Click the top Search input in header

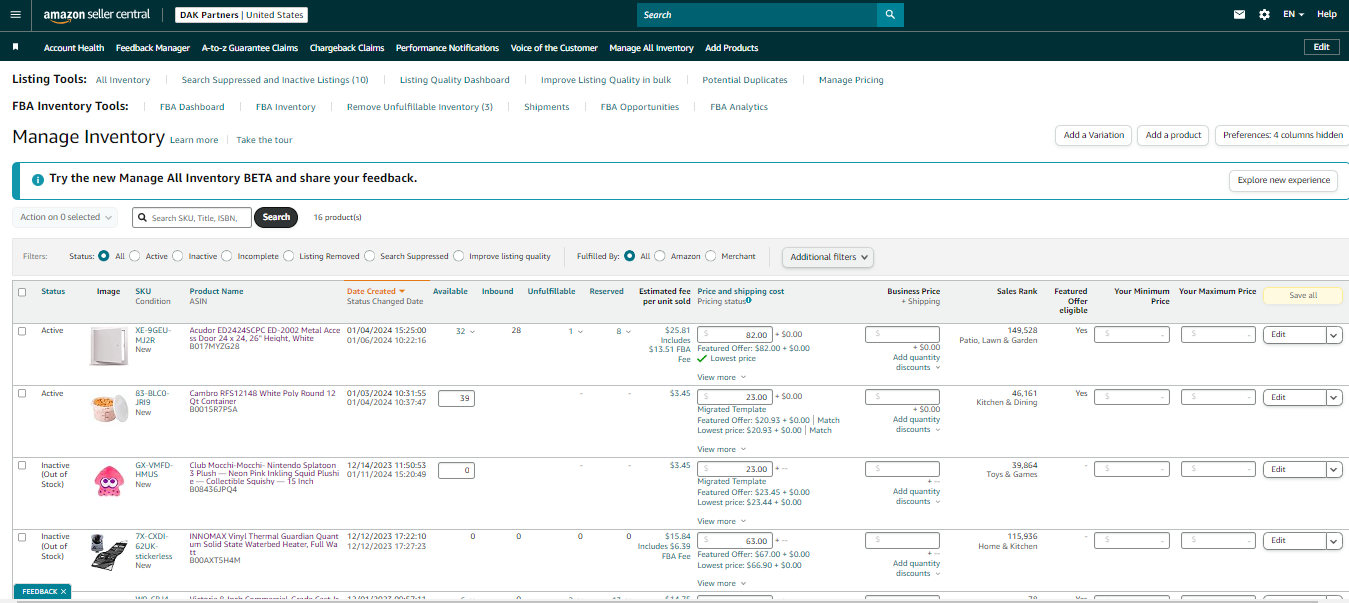coord(757,15)
